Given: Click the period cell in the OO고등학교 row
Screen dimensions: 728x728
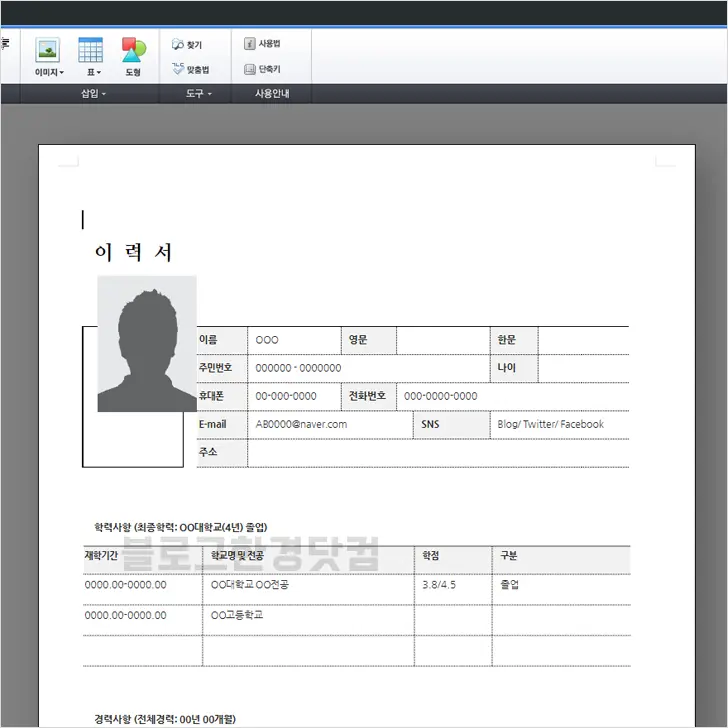Looking at the screenshot, I should coord(143,620).
